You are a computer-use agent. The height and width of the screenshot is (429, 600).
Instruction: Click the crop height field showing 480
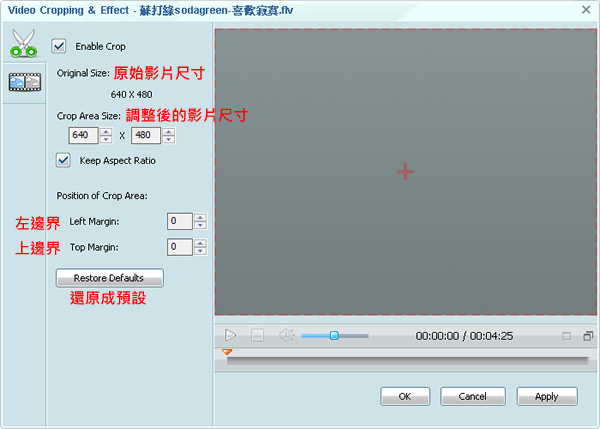[146, 135]
